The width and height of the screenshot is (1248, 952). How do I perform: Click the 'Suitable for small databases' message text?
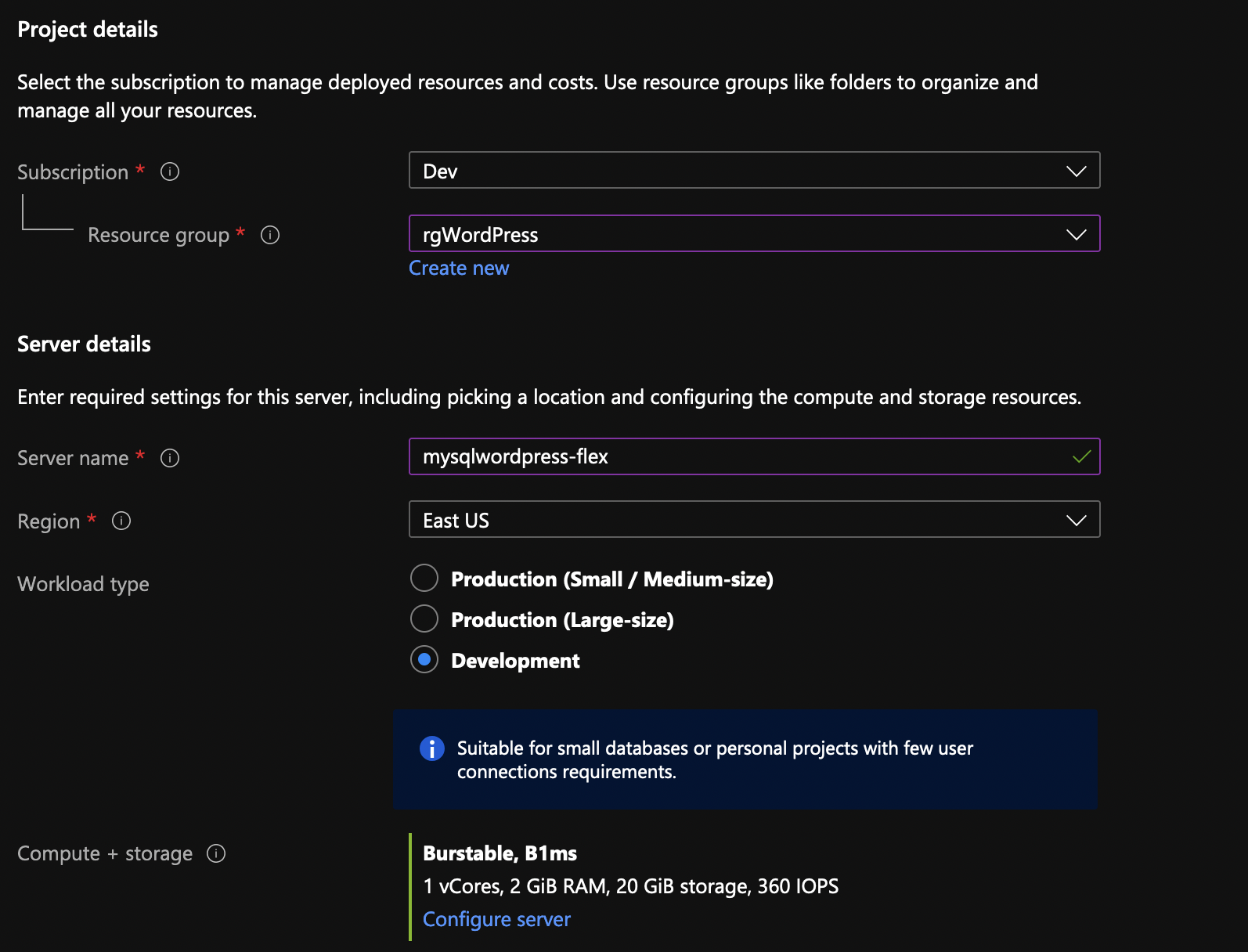[x=715, y=759]
